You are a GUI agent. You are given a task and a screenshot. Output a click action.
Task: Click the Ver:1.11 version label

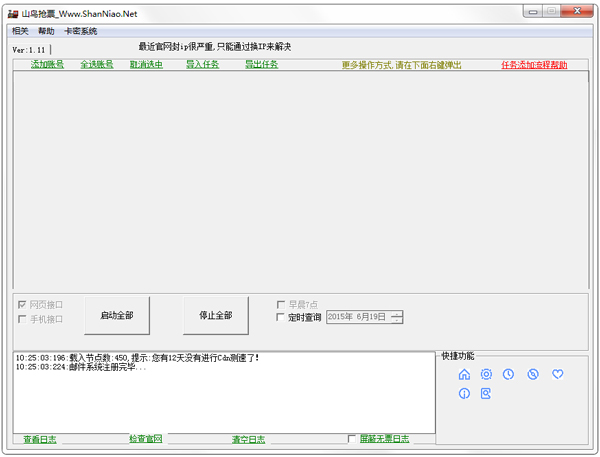point(29,50)
